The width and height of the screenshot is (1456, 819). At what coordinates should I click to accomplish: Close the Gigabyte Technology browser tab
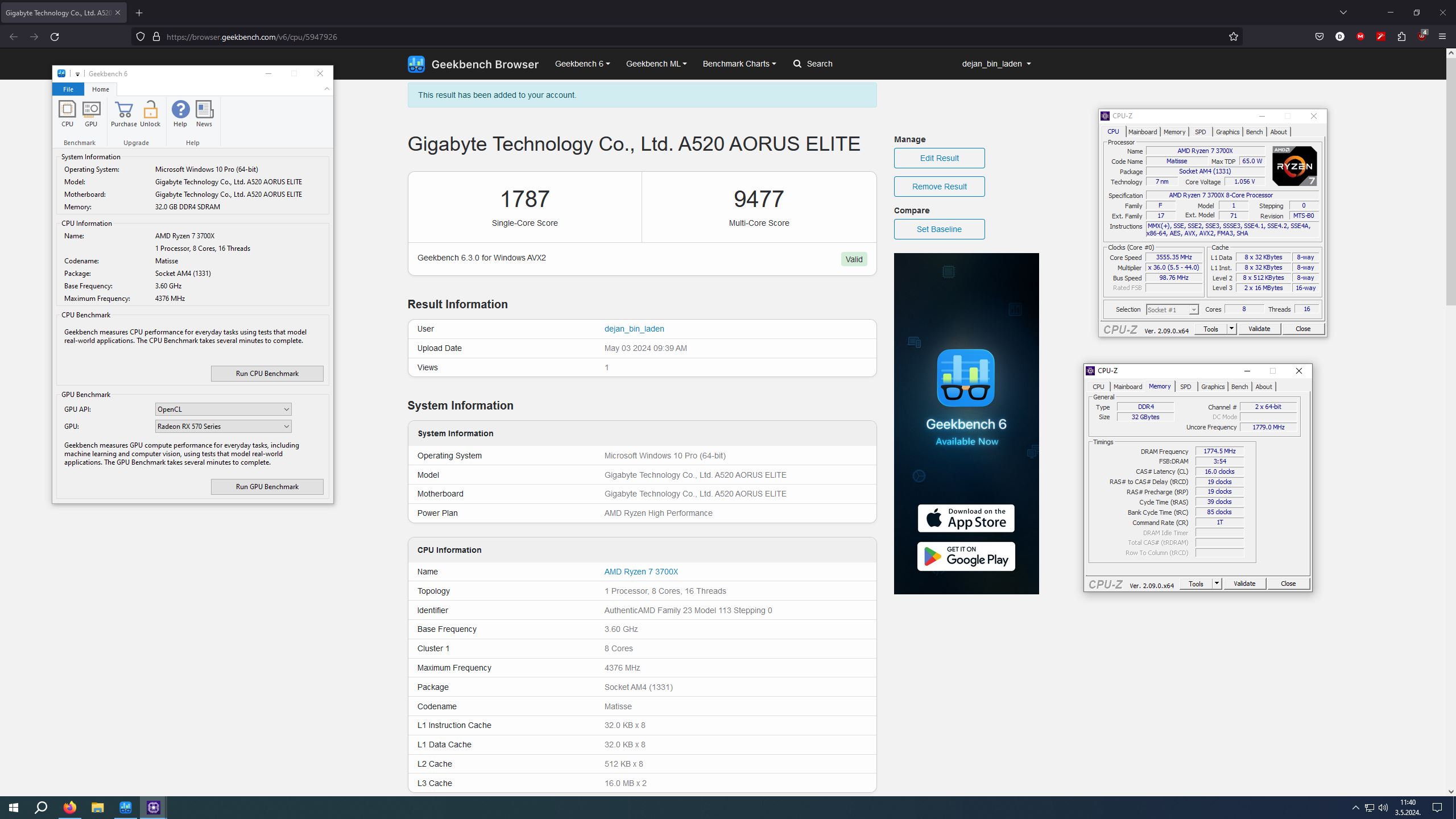(x=118, y=13)
